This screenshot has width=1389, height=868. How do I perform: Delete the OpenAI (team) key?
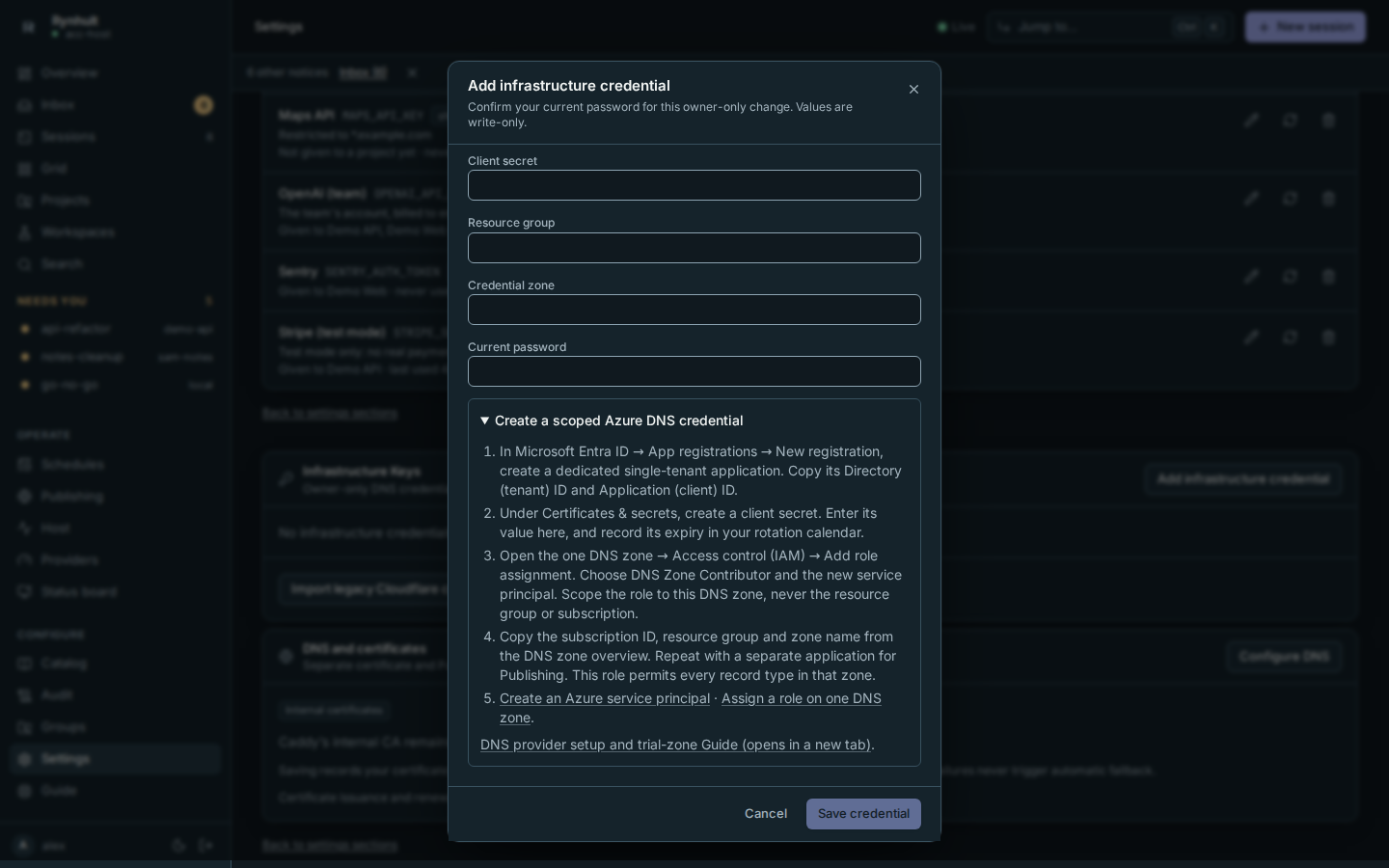pyautogui.click(x=1328, y=199)
